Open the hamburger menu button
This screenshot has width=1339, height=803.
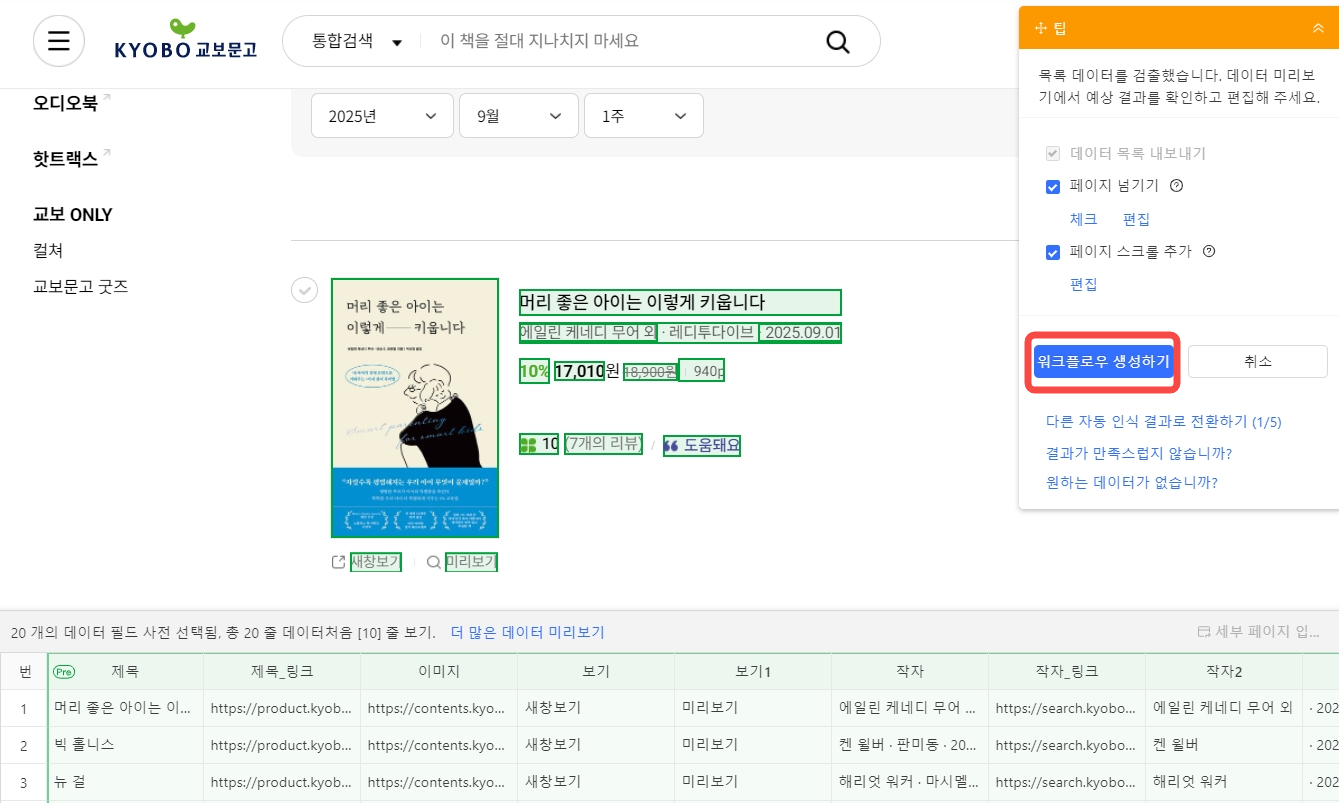point(58,41)
